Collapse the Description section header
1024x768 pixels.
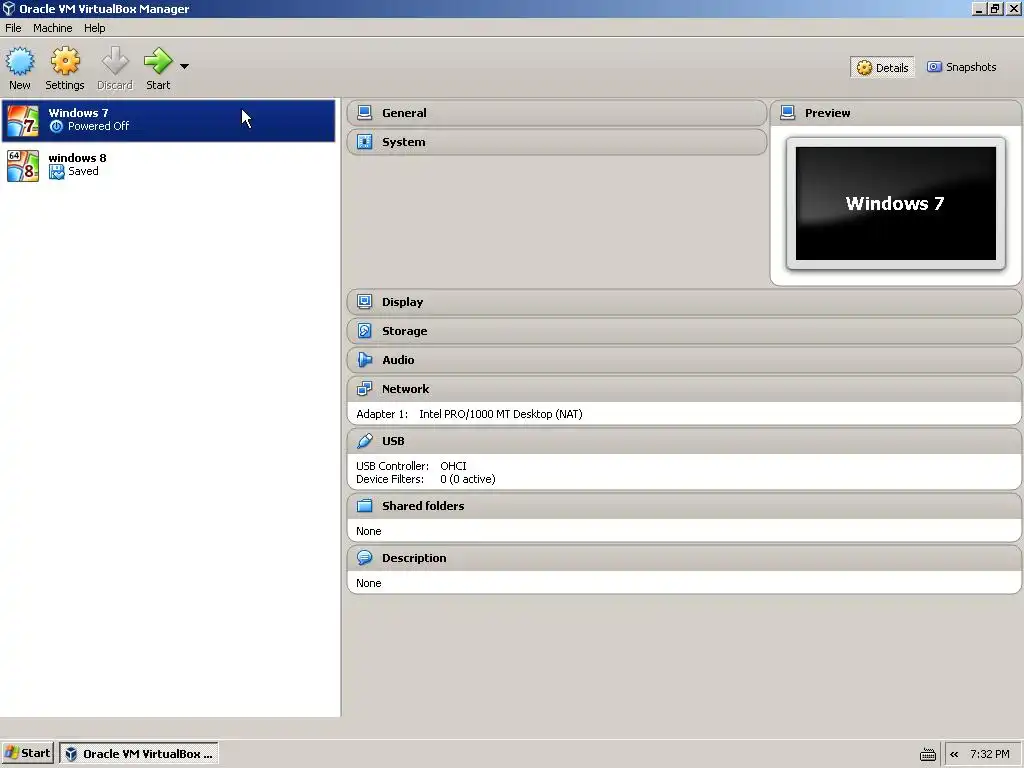coord(684,558)
